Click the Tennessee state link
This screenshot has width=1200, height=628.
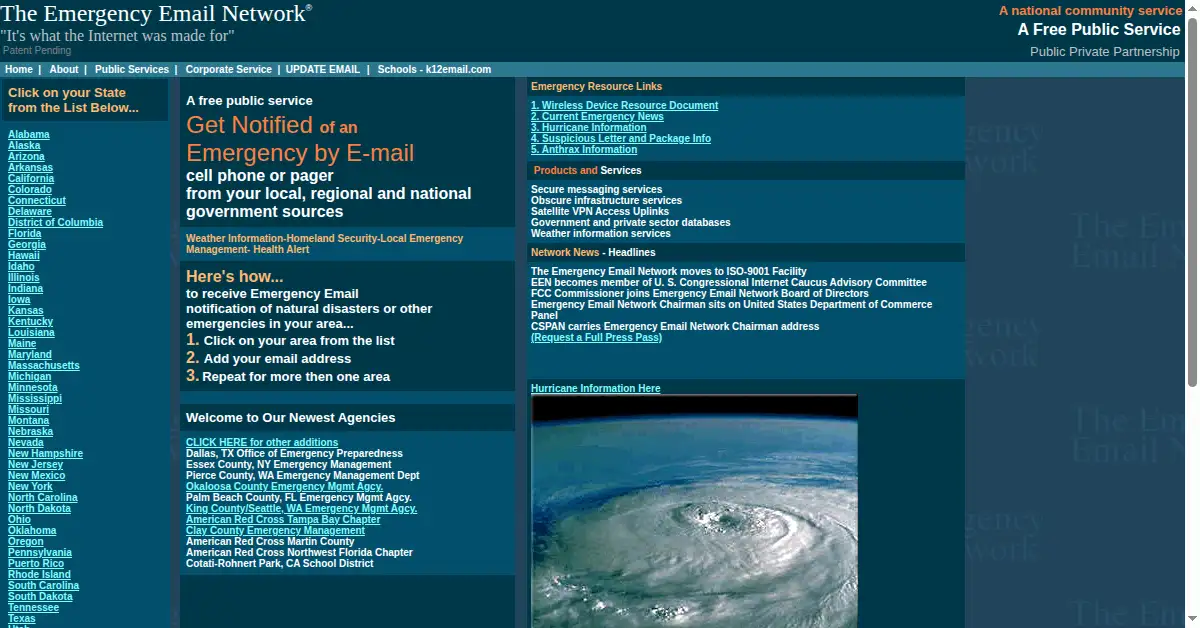click(33, 607)
